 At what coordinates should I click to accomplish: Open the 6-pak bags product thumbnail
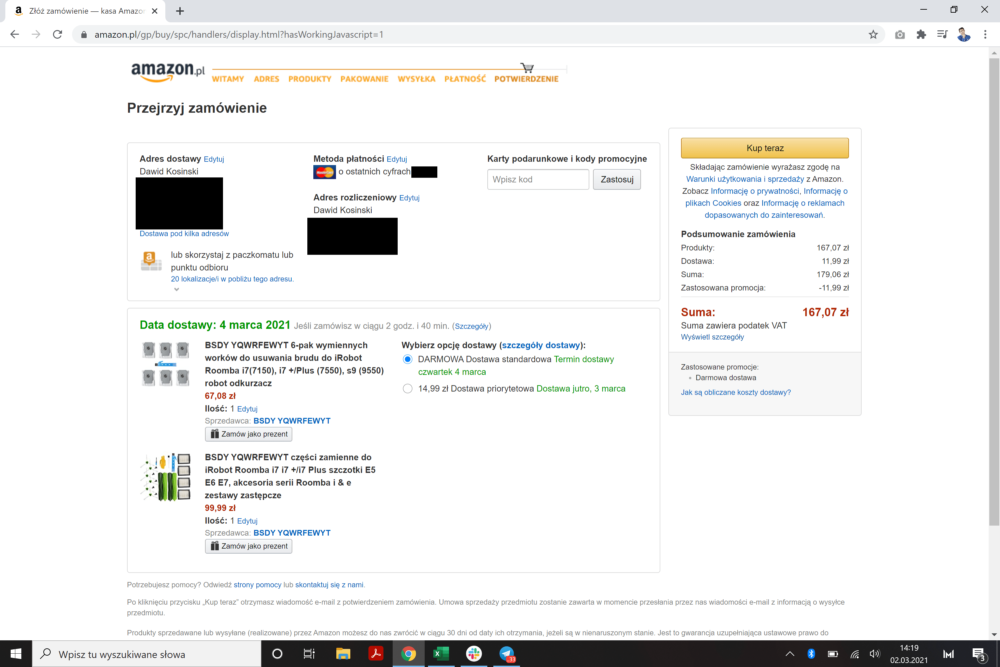tap(166, 363)
